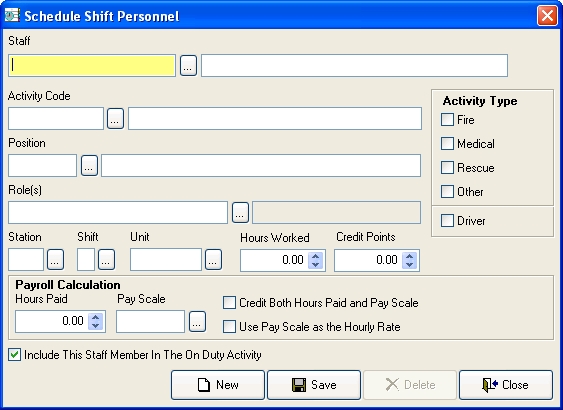This screenshot has width=563, height=410.
Task: Enable Use Pay Scale as the Hourly Rate
Action: pos(229,327)
